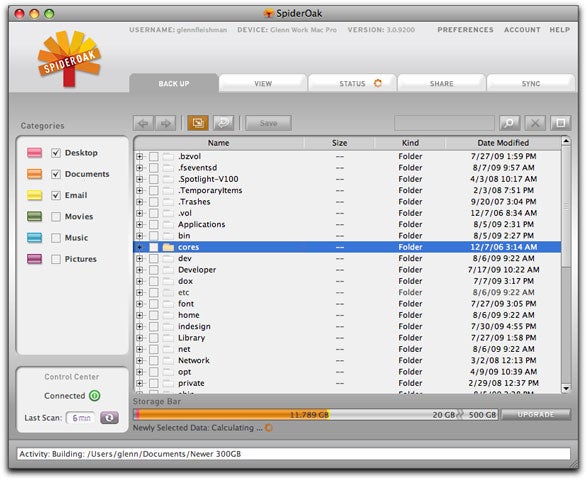Check the Music category checkbox
The width and height of the screenshot is (586, 479).
[x=56, y=238]
